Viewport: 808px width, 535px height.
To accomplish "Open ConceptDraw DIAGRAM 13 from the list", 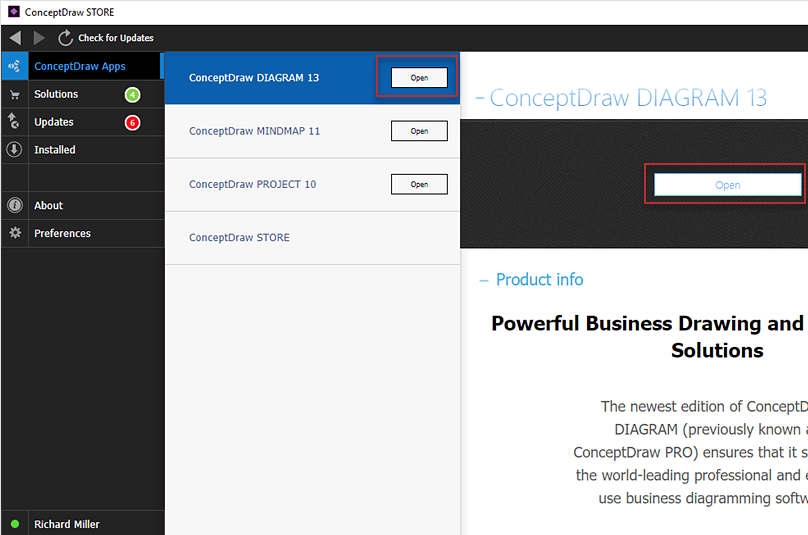I will pyautogui.click(x=419, y=78).
